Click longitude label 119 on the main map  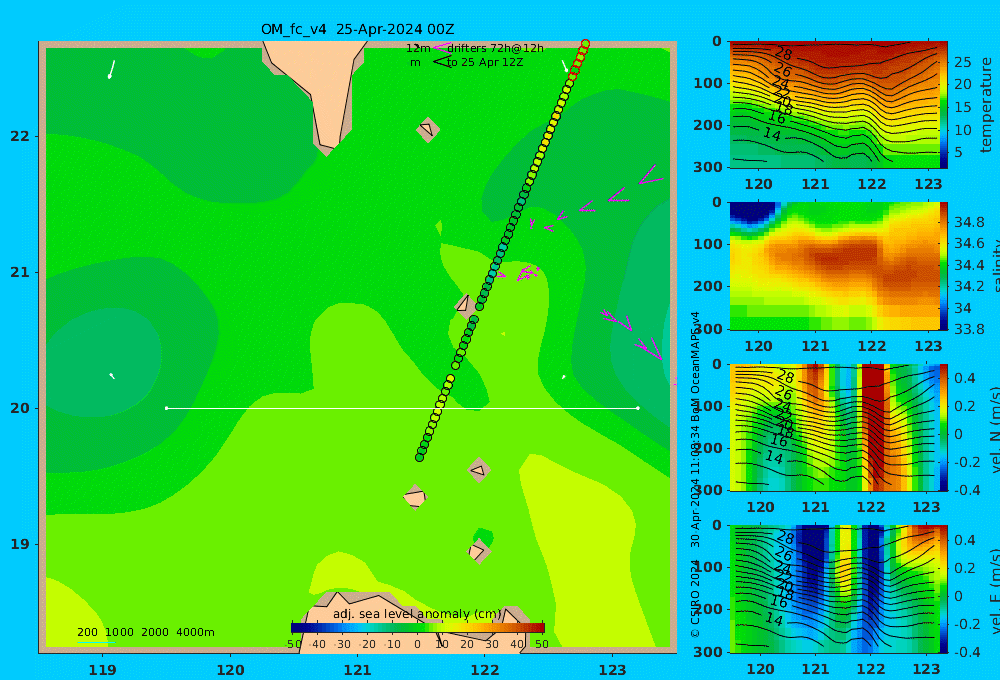coord(103,670)
